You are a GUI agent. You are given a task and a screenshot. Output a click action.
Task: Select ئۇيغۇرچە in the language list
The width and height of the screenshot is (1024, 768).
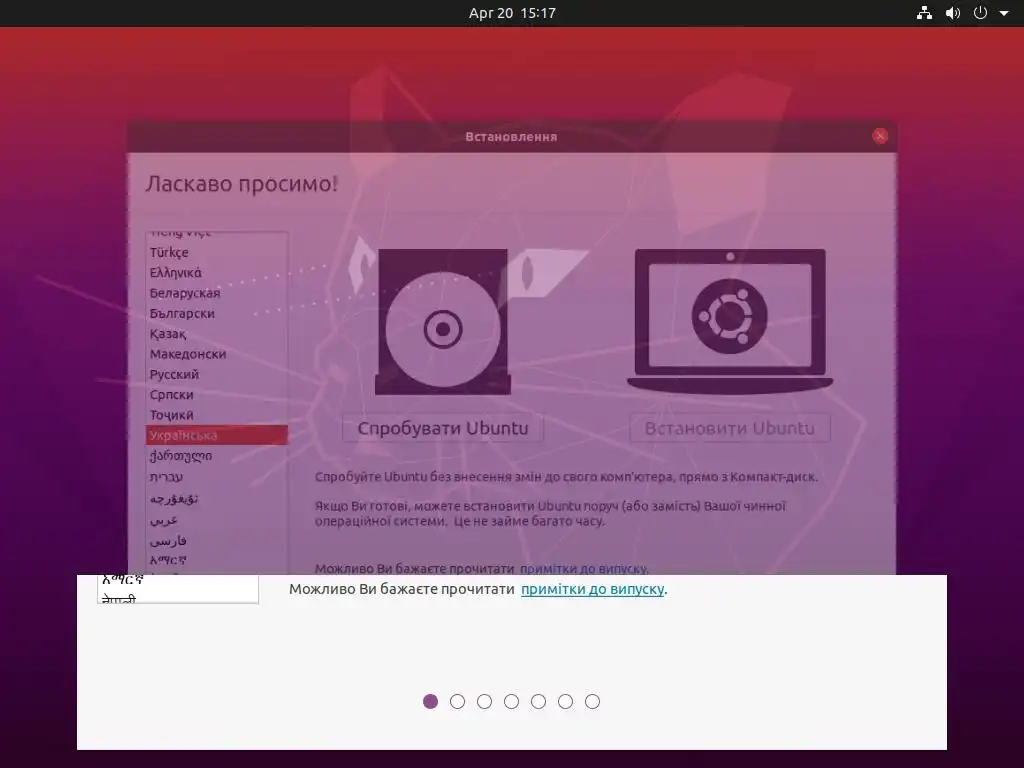pyautogui.click(x=217, y=498)
